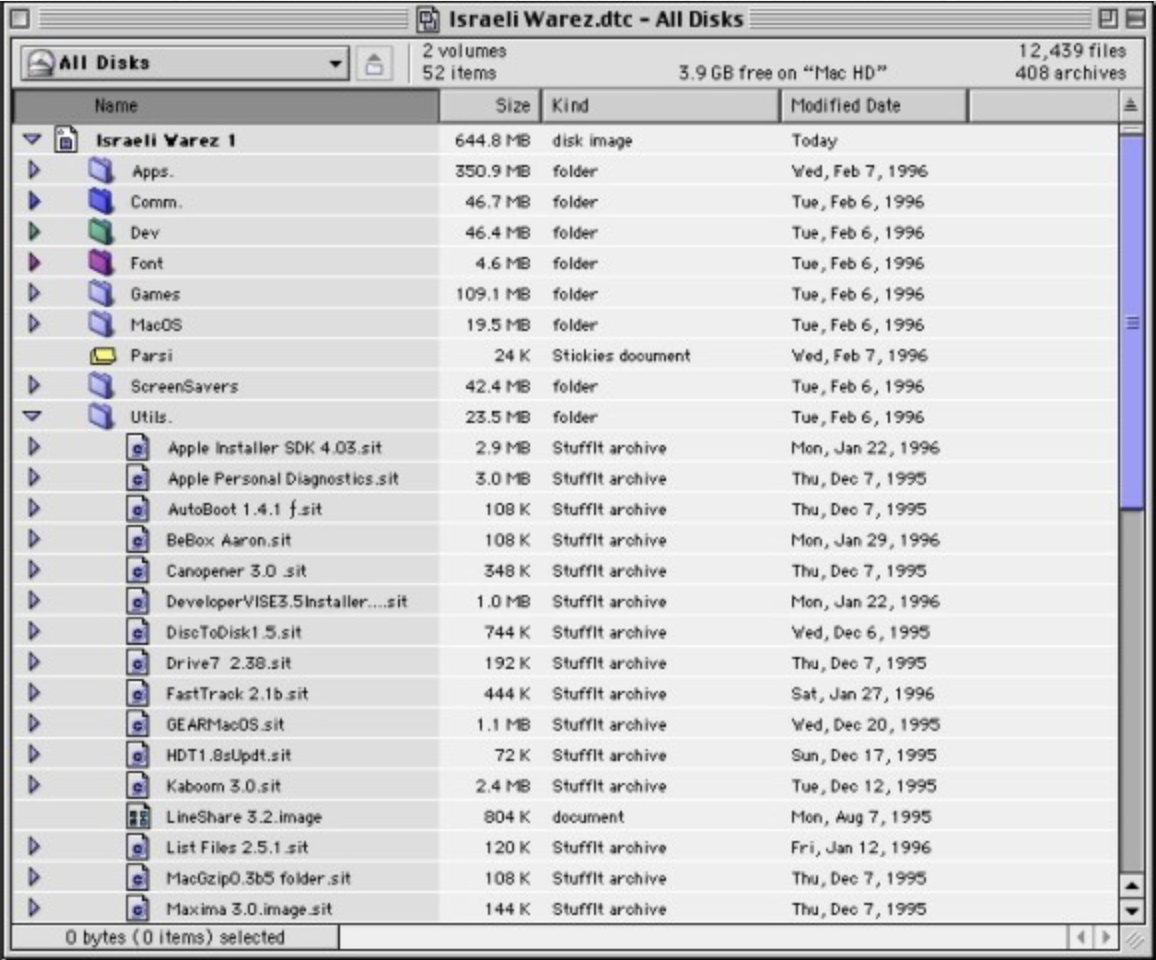Collapse the Israeli Warez 1 disclosure triangle
The height and width of the screenshot is (960, 1156).
point(32,139)
